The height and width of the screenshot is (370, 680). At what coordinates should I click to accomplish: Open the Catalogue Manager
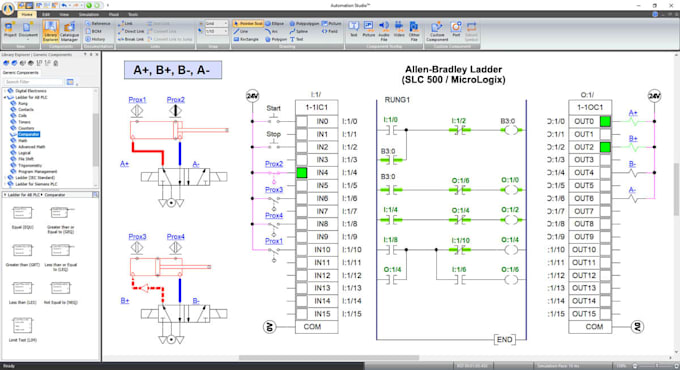click(x=69, y=31)
